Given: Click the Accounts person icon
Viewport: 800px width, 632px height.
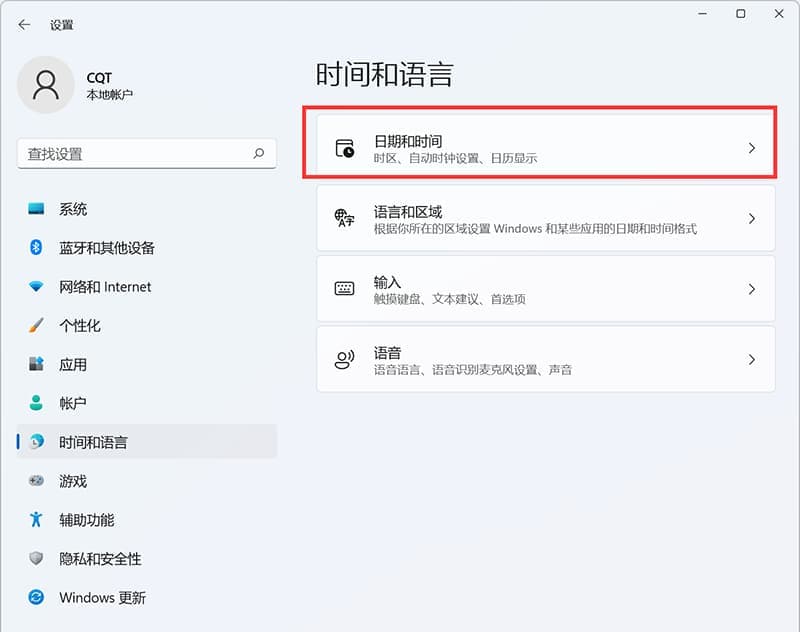Looking at the screenshot, I should (37, 404).
